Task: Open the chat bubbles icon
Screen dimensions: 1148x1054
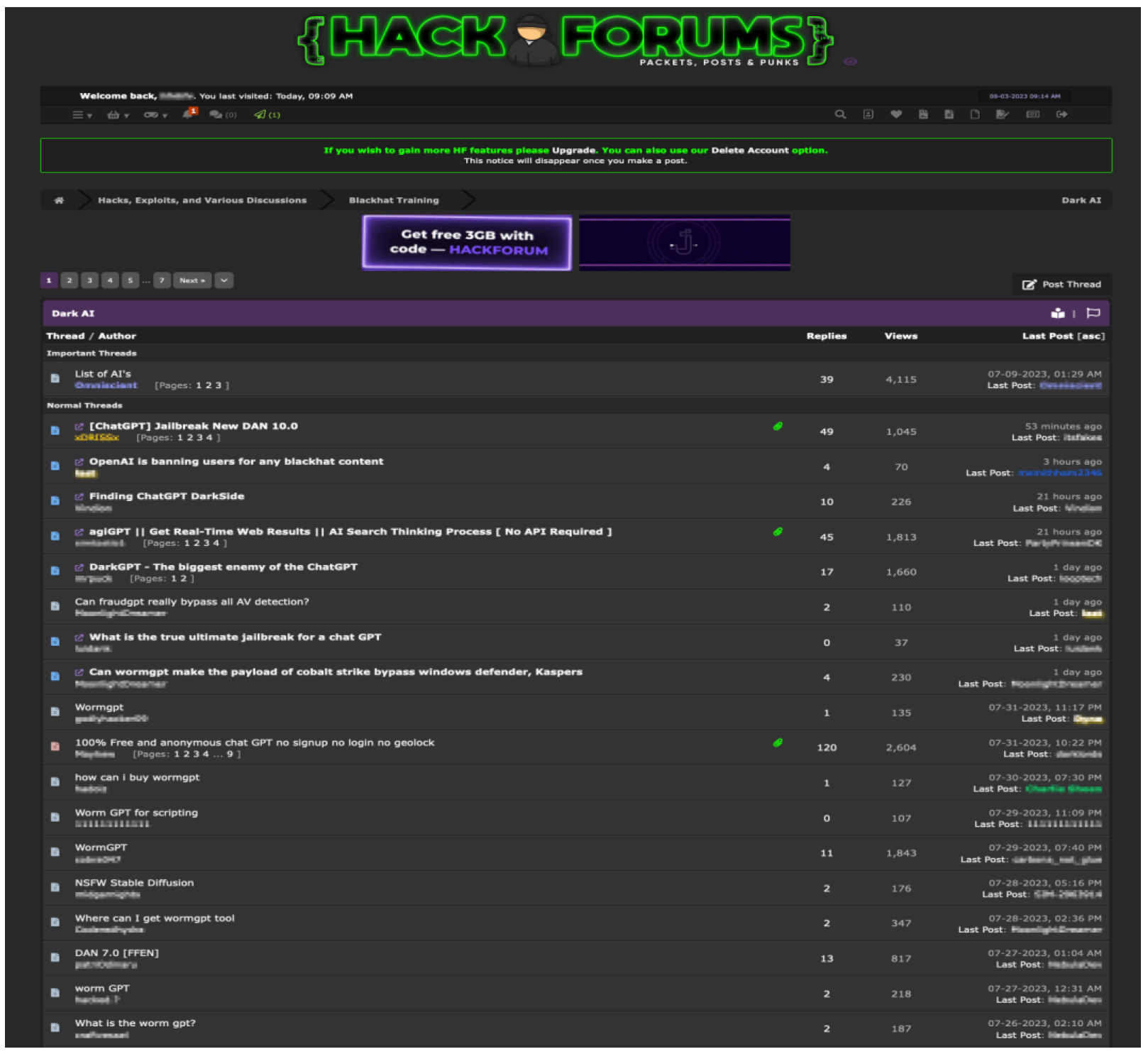Action: (x=216, y=114)
